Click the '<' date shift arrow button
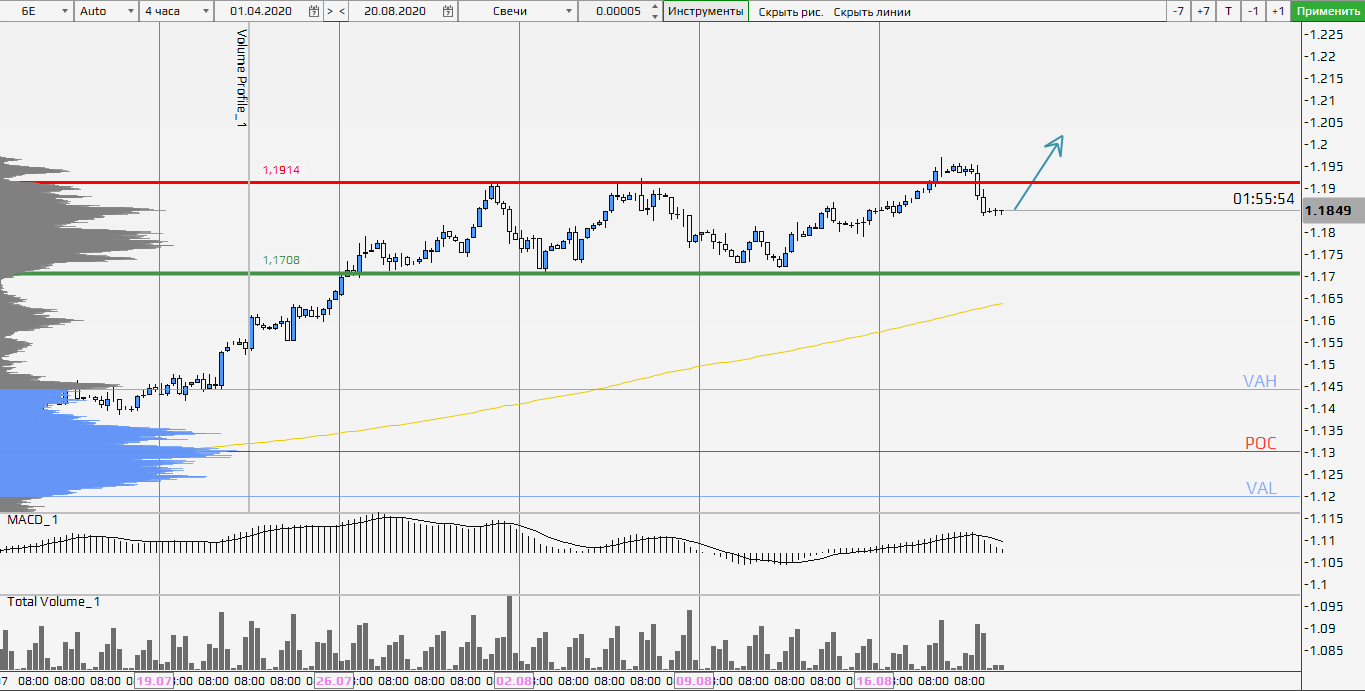The image size is (1365, 691). tap(342, 11)
